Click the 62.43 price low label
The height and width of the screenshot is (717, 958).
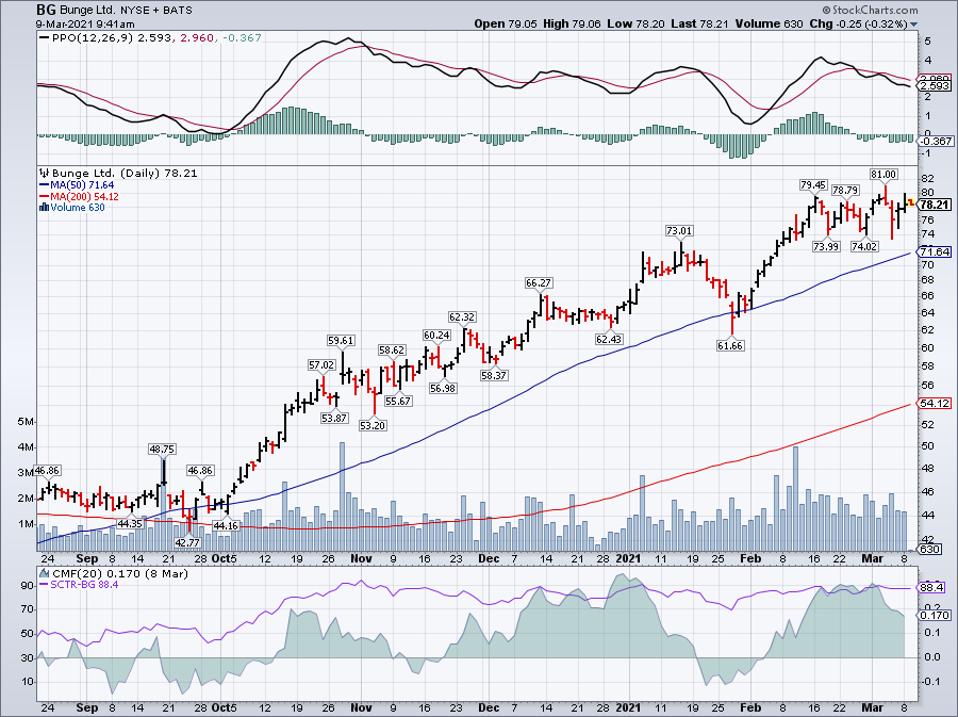tap(609, 338)
